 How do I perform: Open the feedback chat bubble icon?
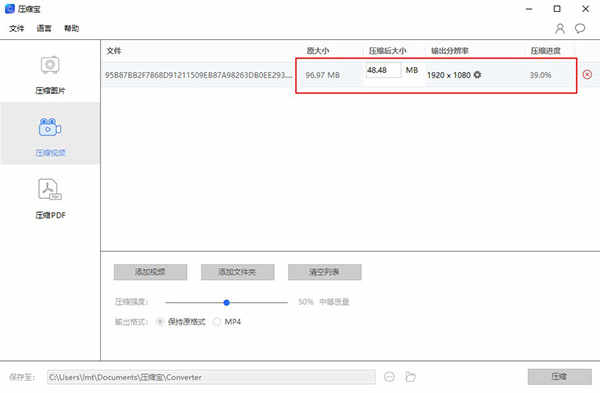[x=580, y=28]
